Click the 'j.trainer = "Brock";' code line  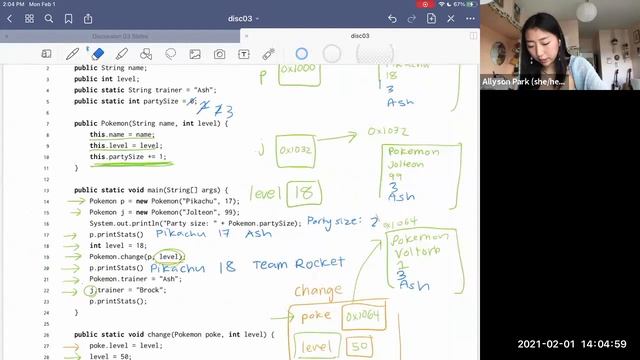128,290
